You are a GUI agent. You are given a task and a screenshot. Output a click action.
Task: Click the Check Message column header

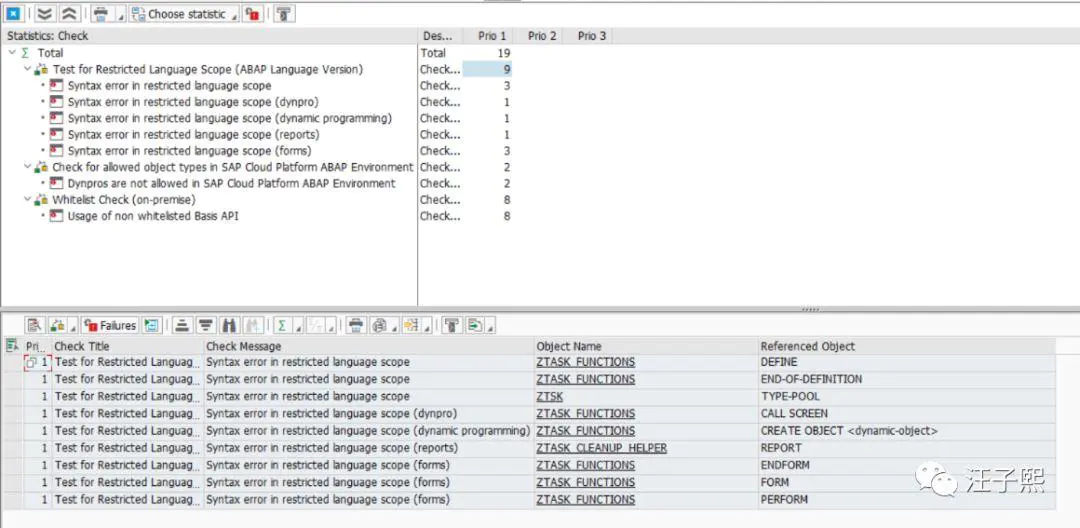(x=369, y=346)
